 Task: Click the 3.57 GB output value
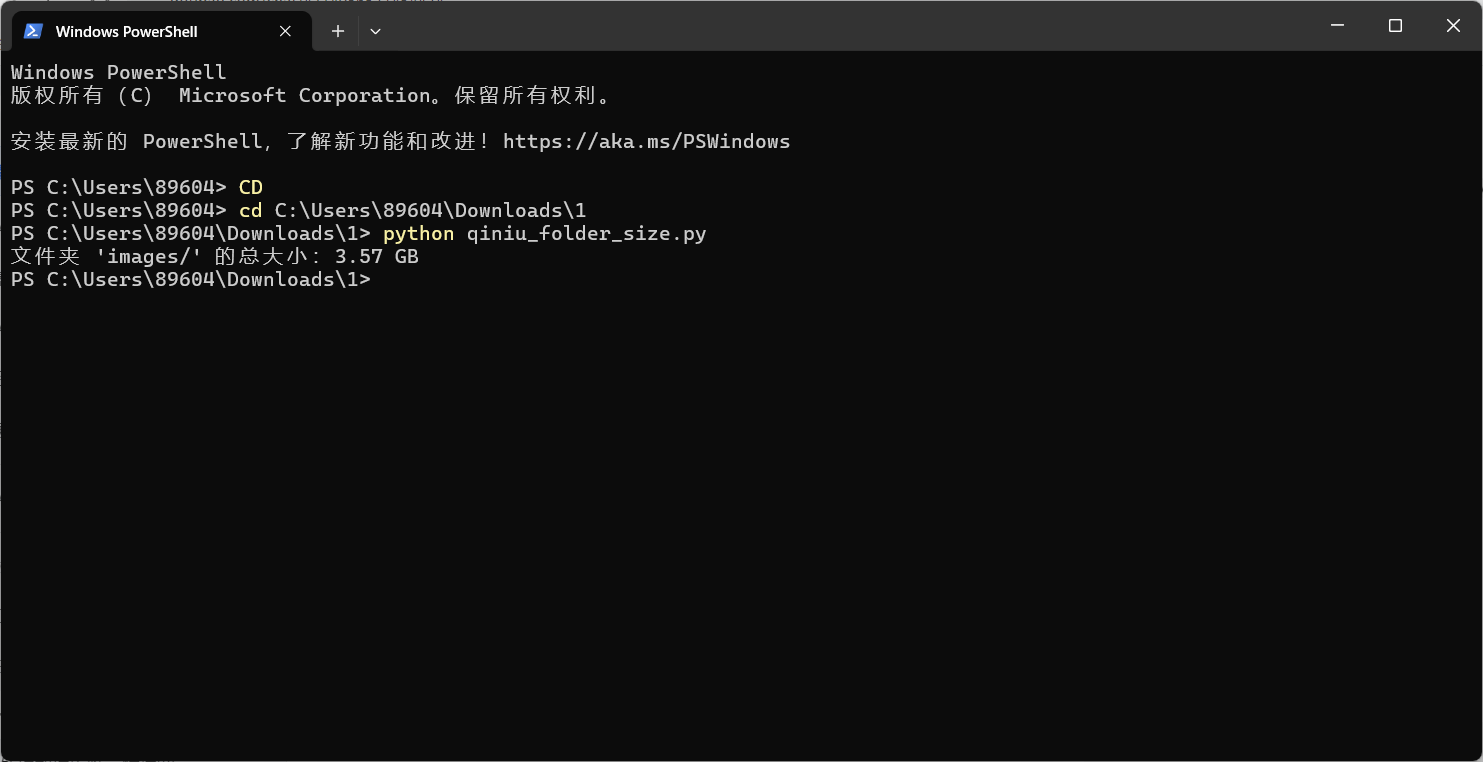click(377, 256)
